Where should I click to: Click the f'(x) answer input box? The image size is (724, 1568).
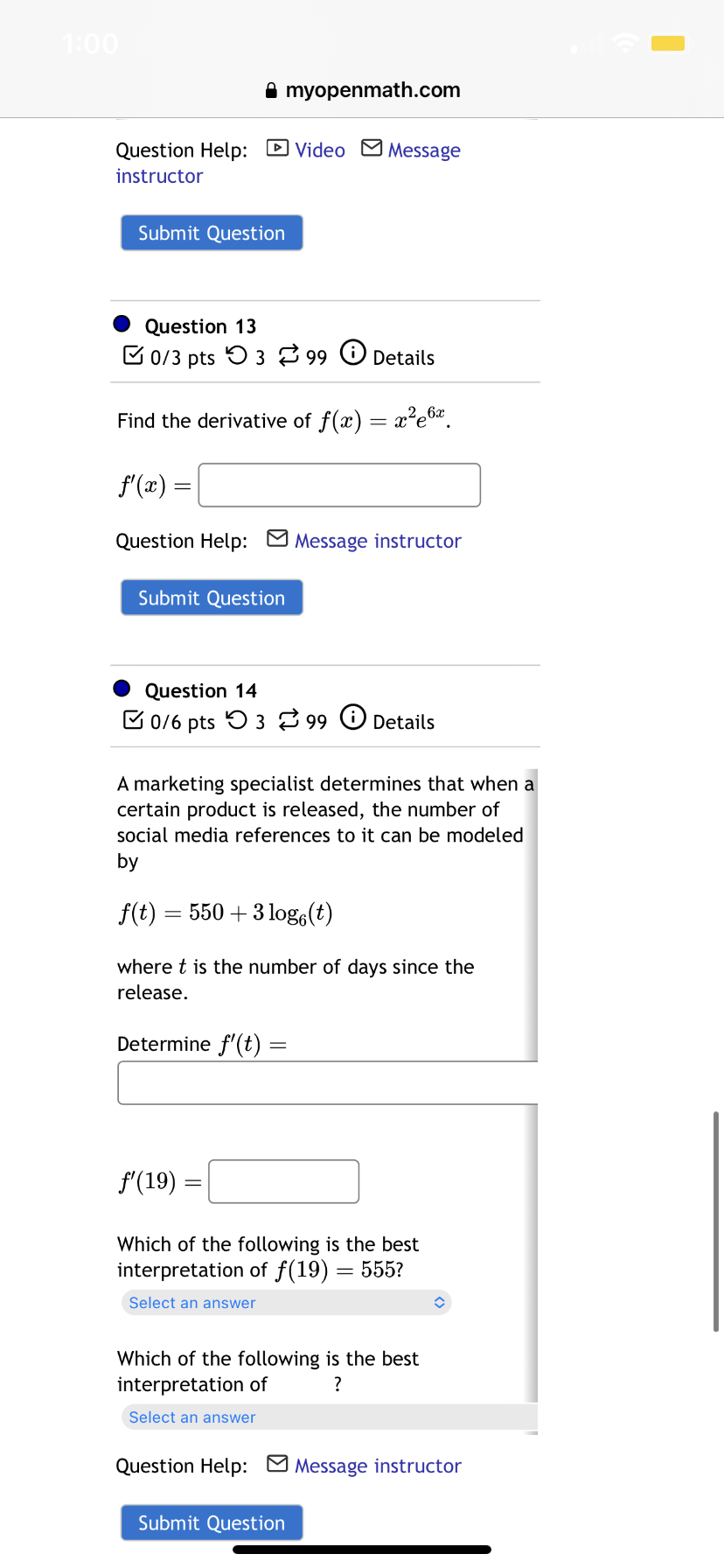pos(339,485)
